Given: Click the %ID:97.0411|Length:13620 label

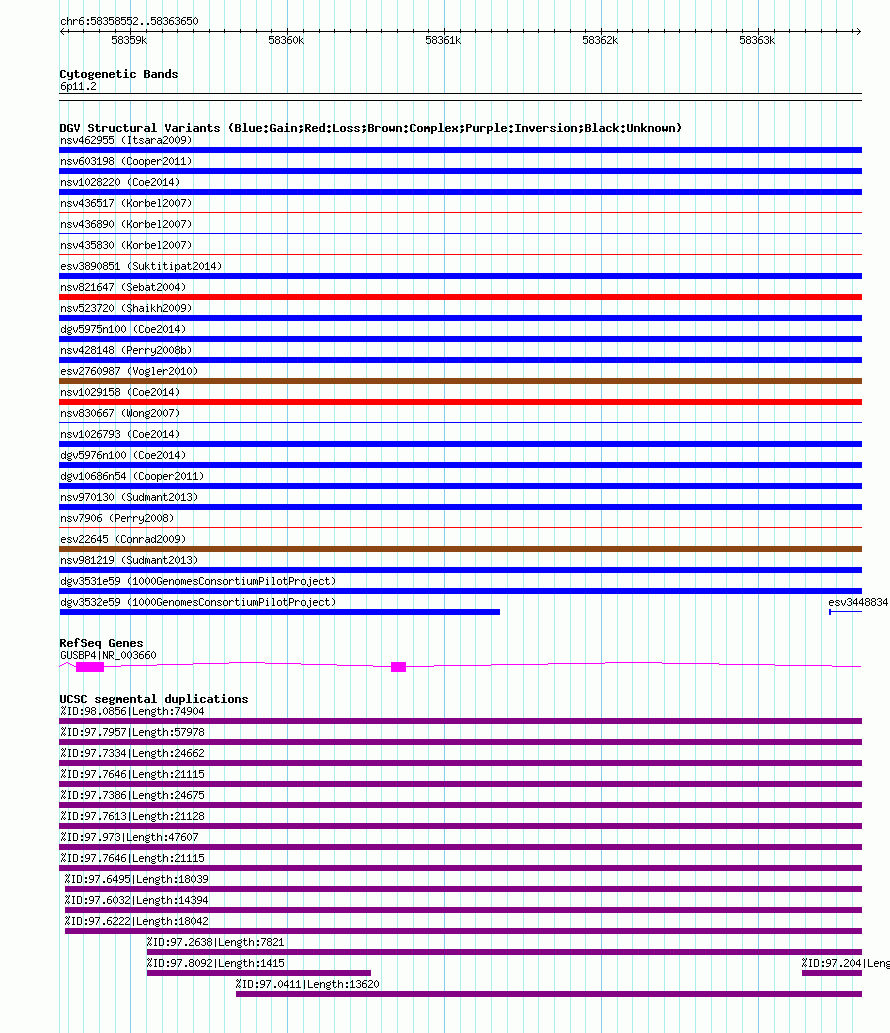Looking at the screenshot, I should (x=308, y=984).
